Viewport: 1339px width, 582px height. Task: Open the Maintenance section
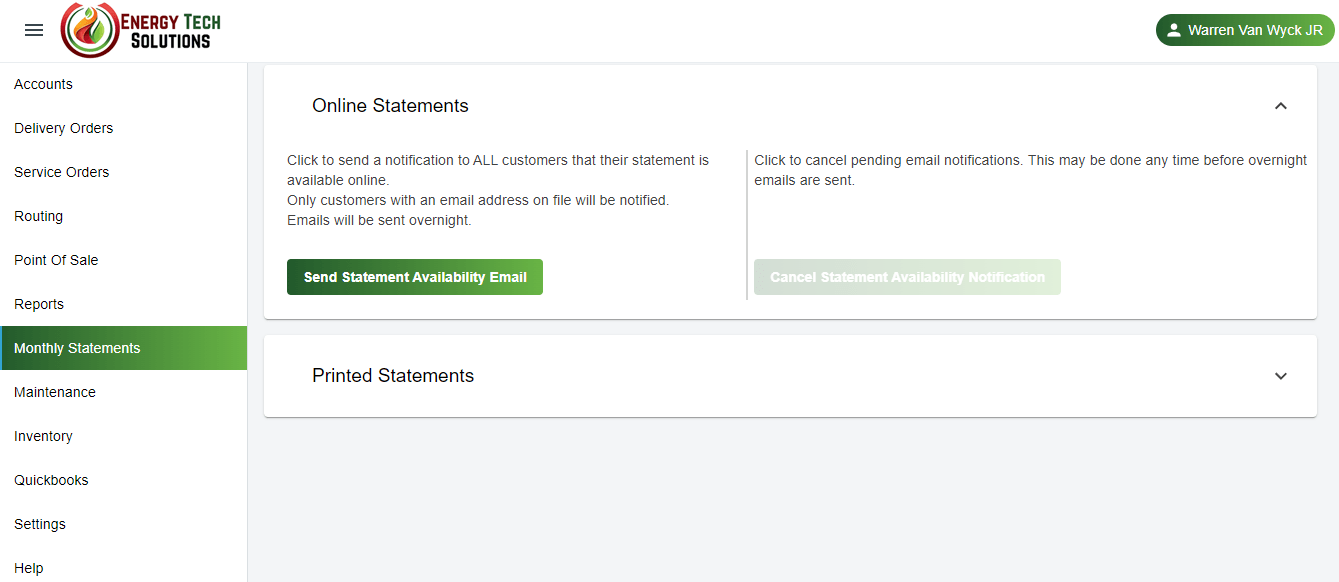click(x=55, y=392)
